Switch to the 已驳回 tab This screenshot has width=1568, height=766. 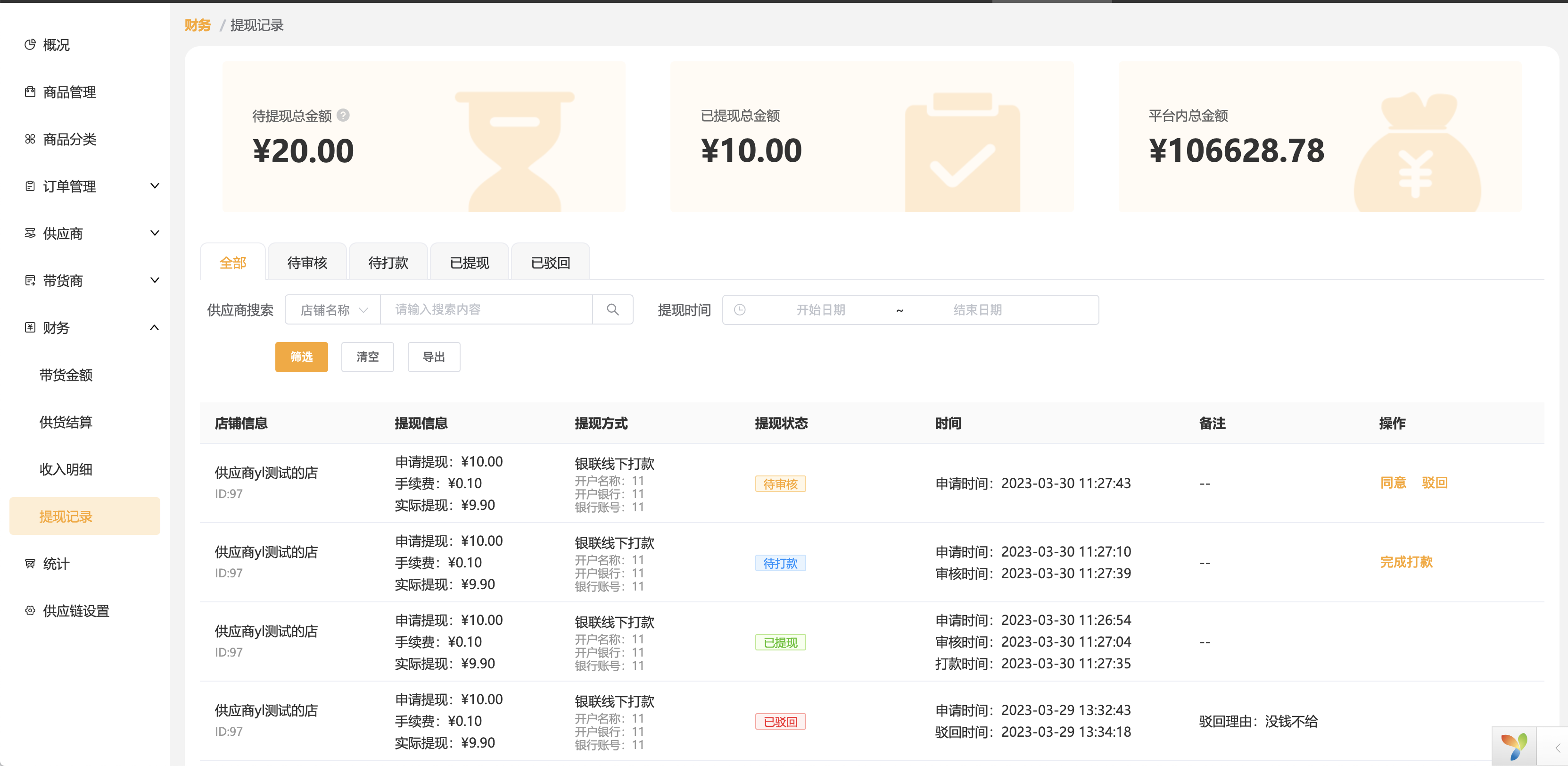pos(550,262)
